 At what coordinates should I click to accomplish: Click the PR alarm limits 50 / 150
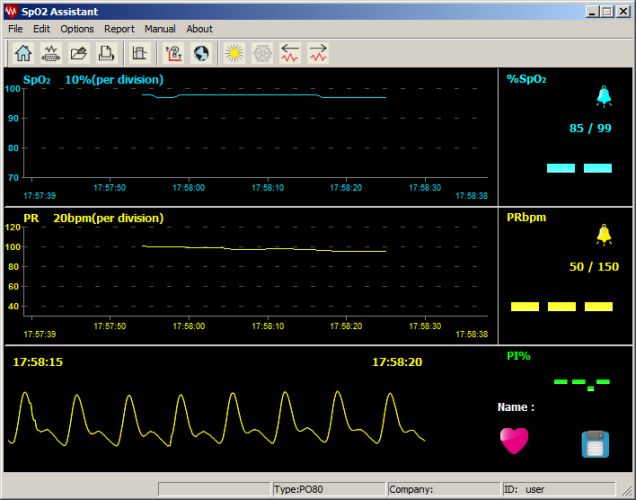point(594,267)
